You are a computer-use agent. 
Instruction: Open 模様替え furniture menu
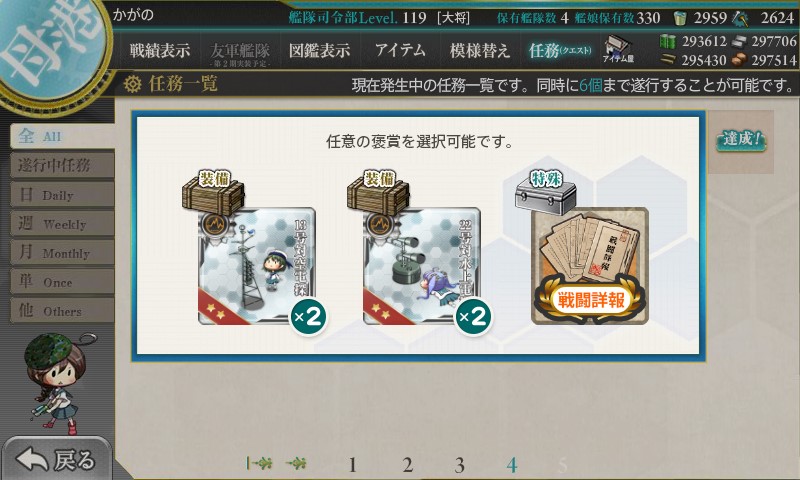(x=480, y=50)
